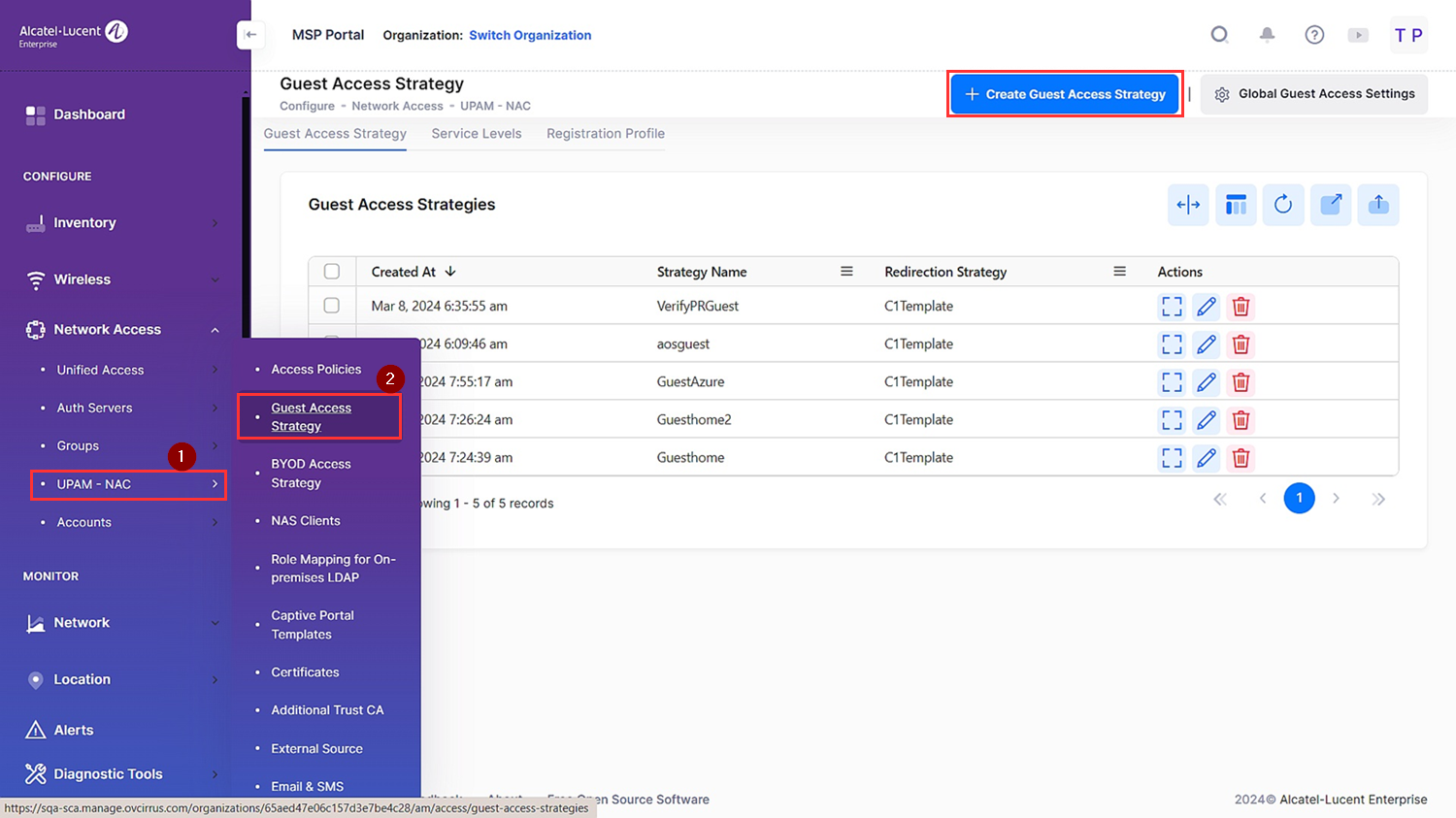Edit the Guesthome row strategy
Image resolution: width=1456 pixels, height=818 pixels.
tap(1207, 458)
